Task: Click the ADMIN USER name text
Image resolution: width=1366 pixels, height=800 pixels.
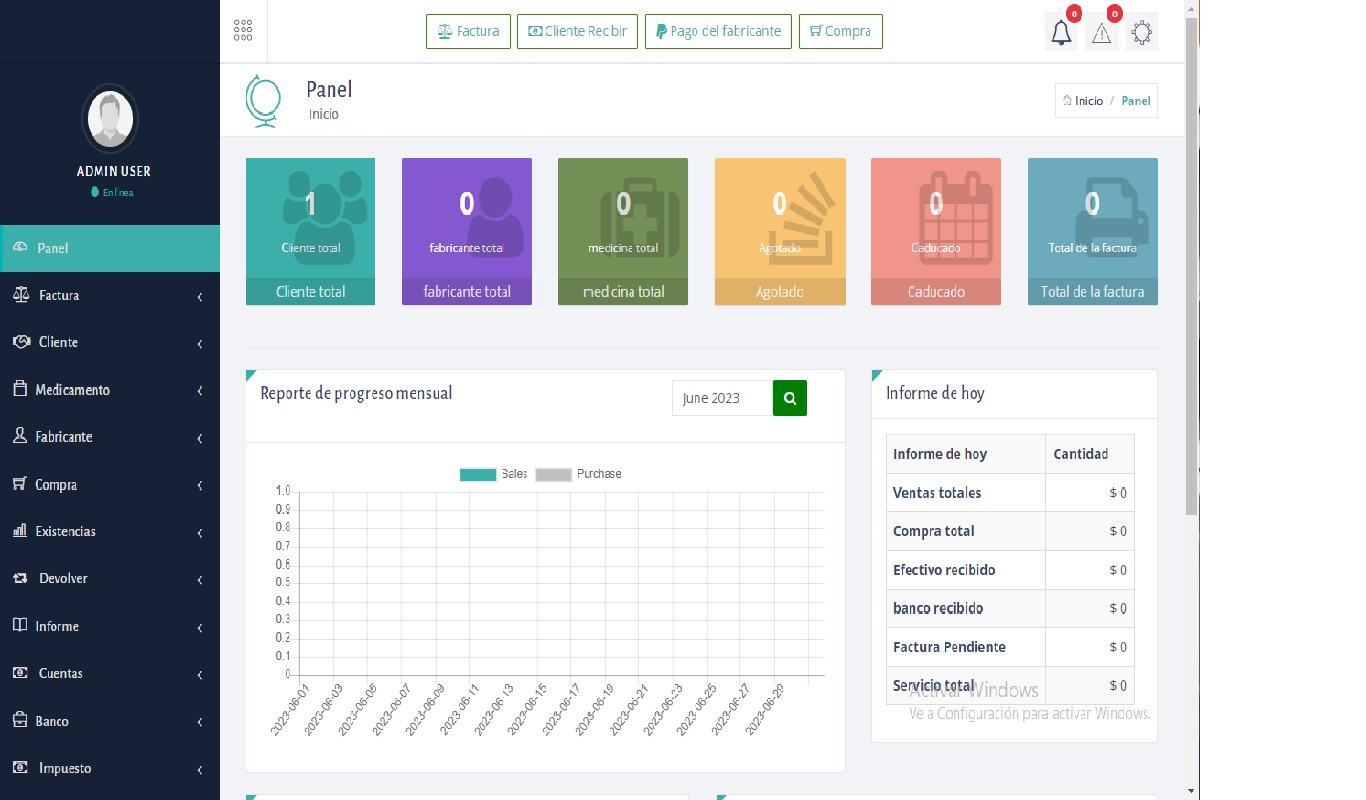Action: tap(114, 171)
